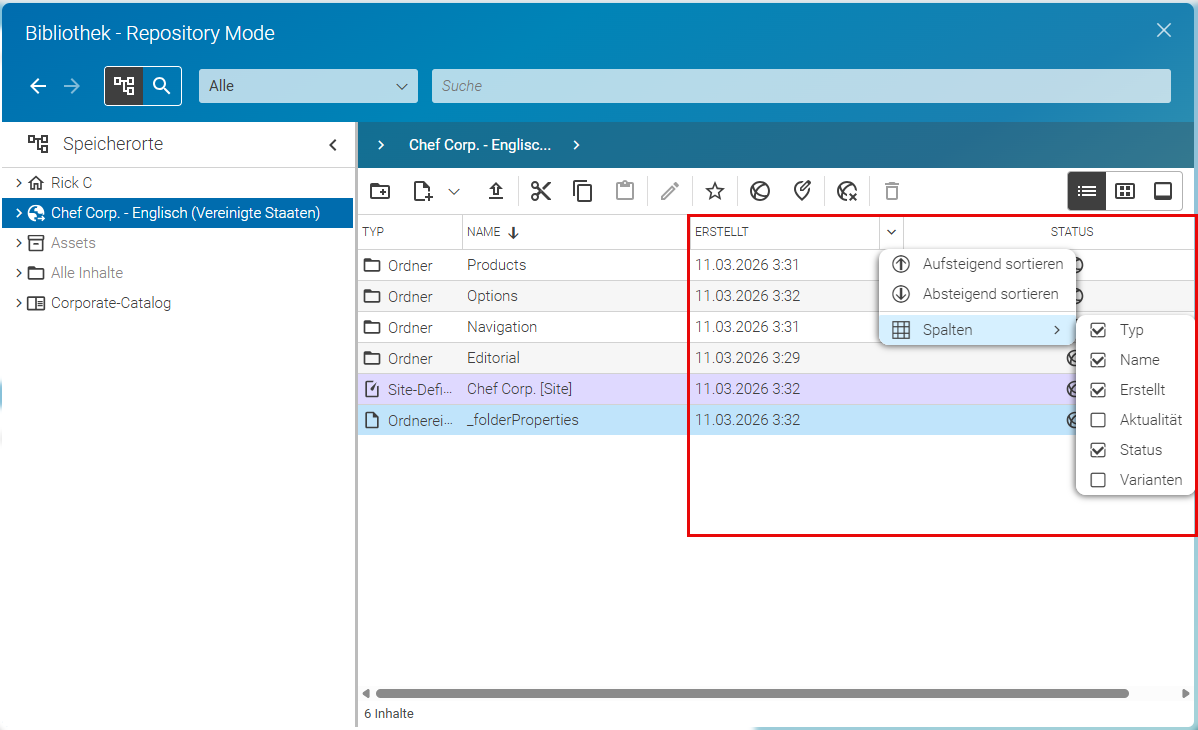Click the bookmark star icon

pyautogui.click(x=714, y=191)
